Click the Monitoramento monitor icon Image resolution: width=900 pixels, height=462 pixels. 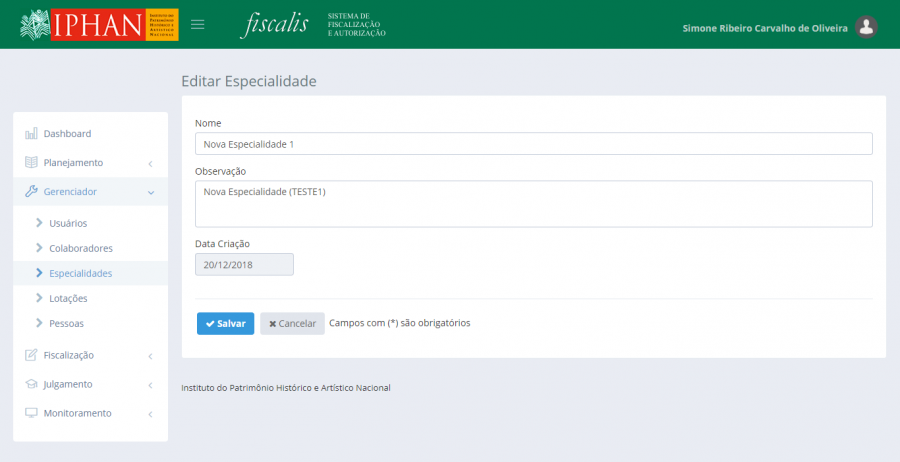coord(31,413)
